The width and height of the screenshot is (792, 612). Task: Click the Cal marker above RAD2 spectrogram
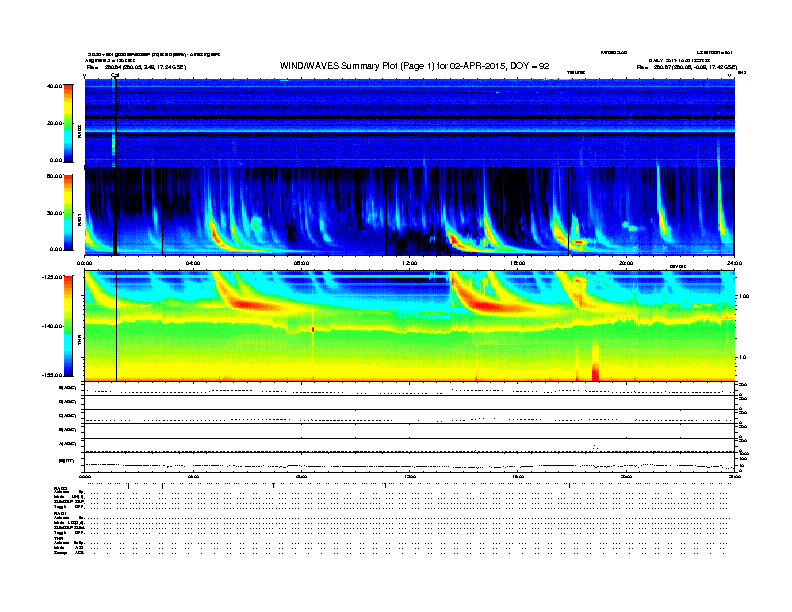click(115, 75)
